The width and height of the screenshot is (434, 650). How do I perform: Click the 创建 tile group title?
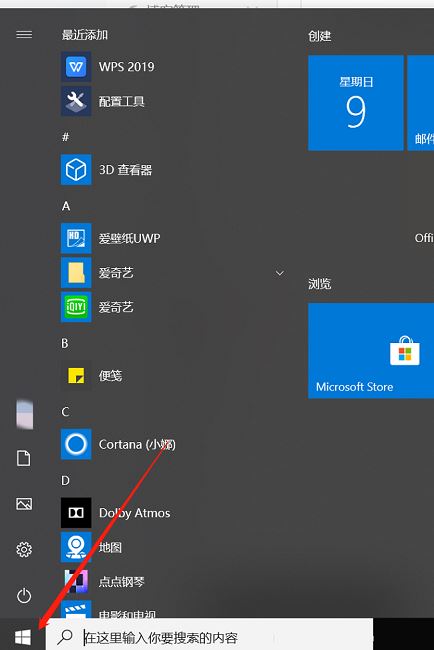[320, 36]
